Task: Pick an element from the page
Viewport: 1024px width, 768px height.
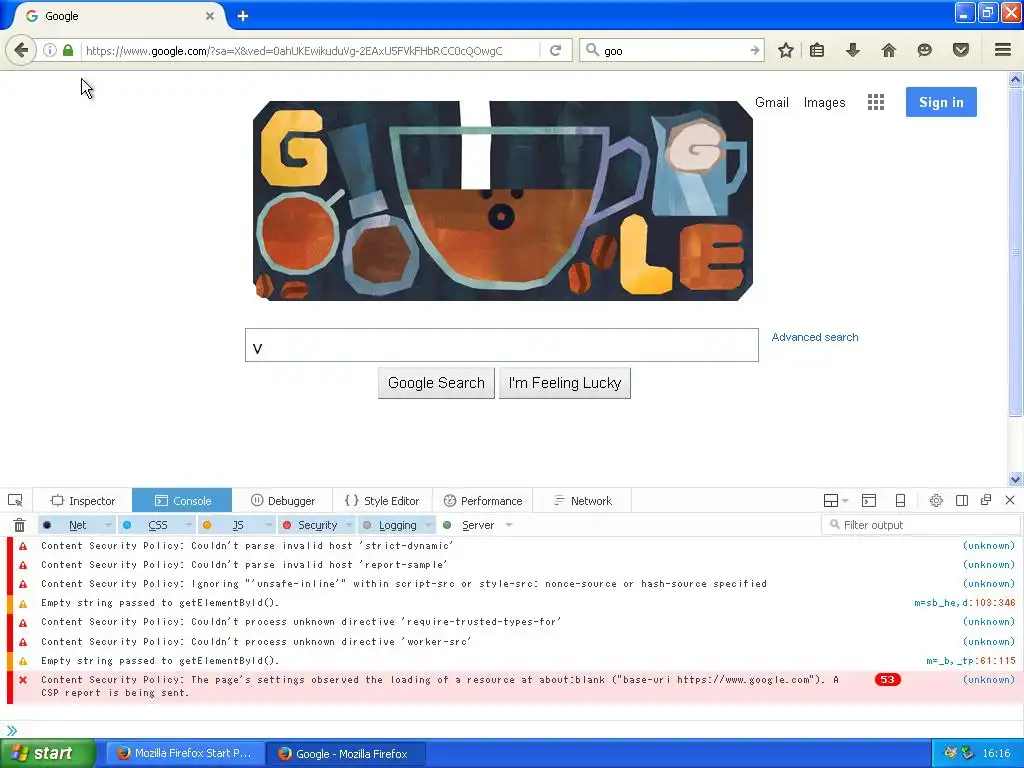Action: (15, 501)
